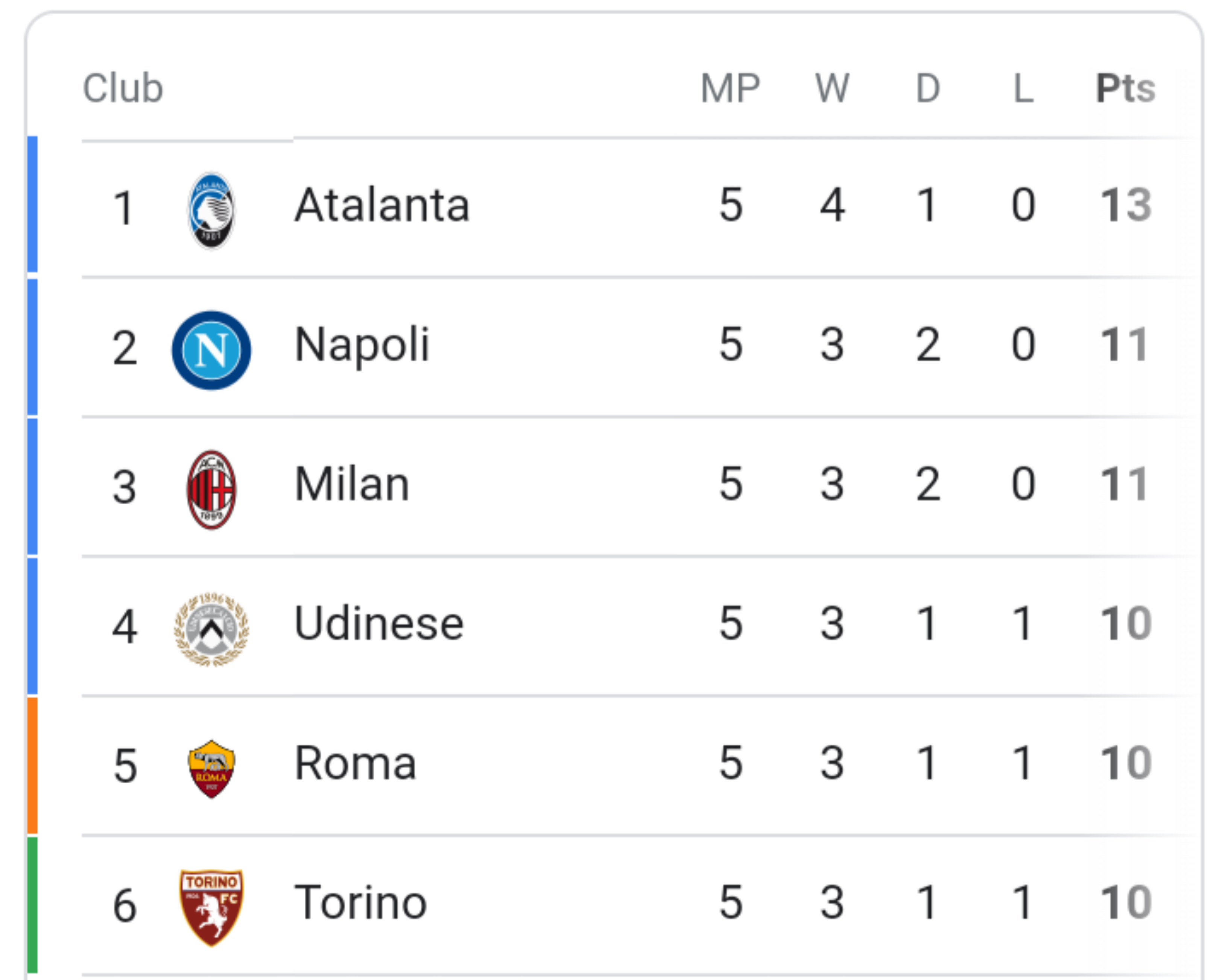The width and height of the screenshot is (1228, 980).
Task: Click the Napoli club crest
Action: coord(211,350)
